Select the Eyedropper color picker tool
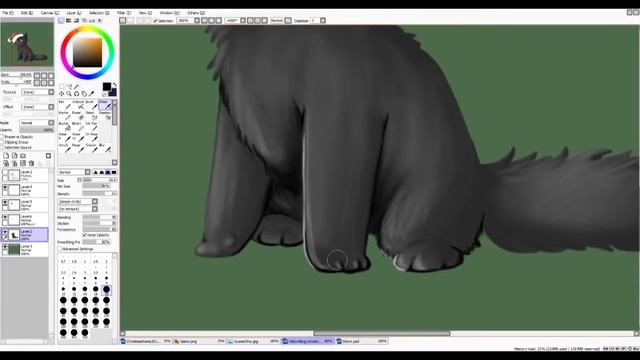This screenshot has width=640, height=360. point(91,93)
